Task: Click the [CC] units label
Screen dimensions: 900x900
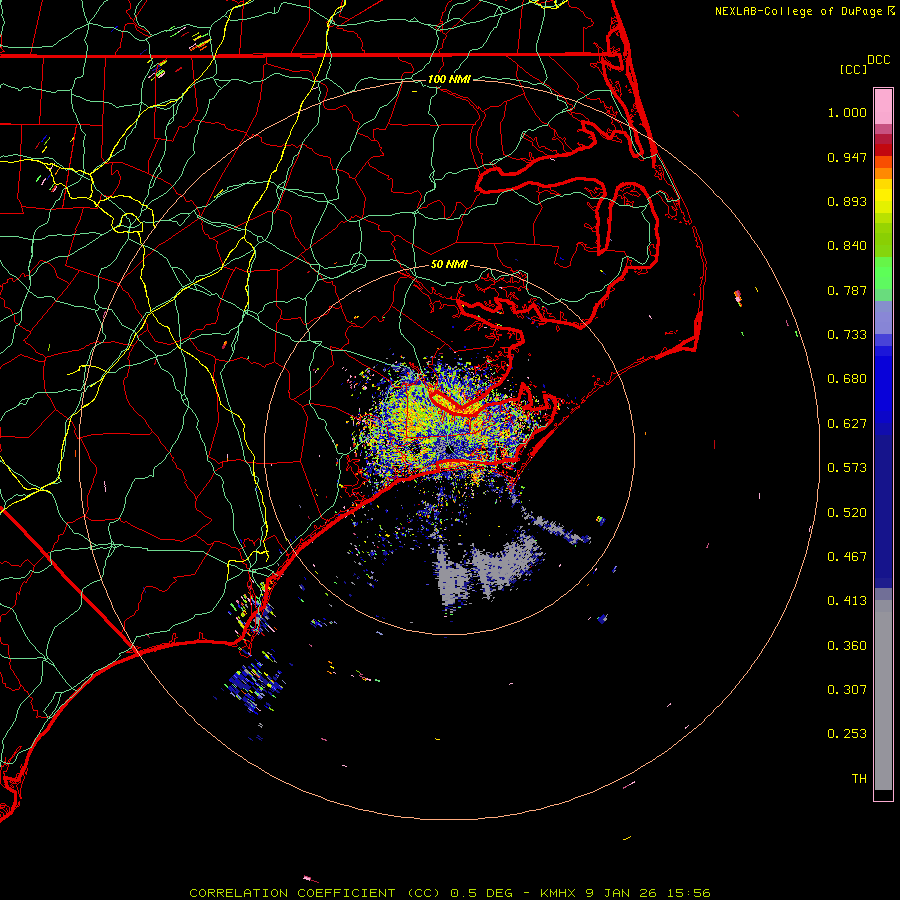Action: [853, 69]
